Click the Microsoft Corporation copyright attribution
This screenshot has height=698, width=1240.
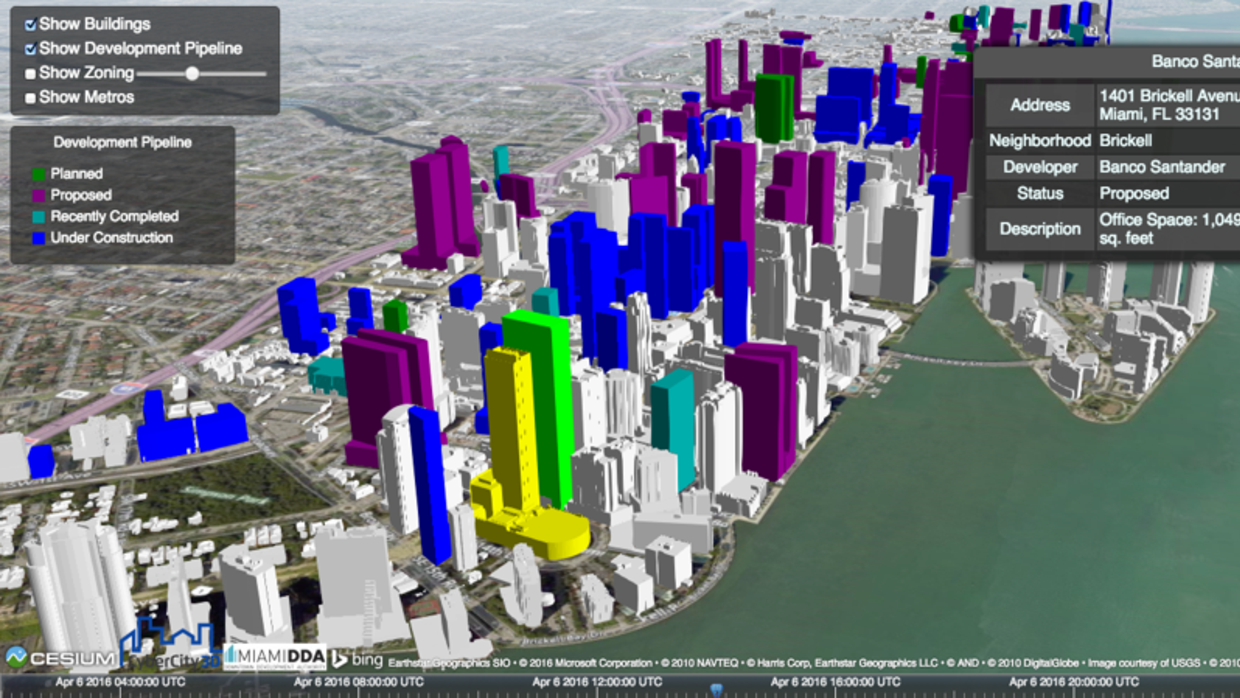pyautogui.click(x=588, y=660)
